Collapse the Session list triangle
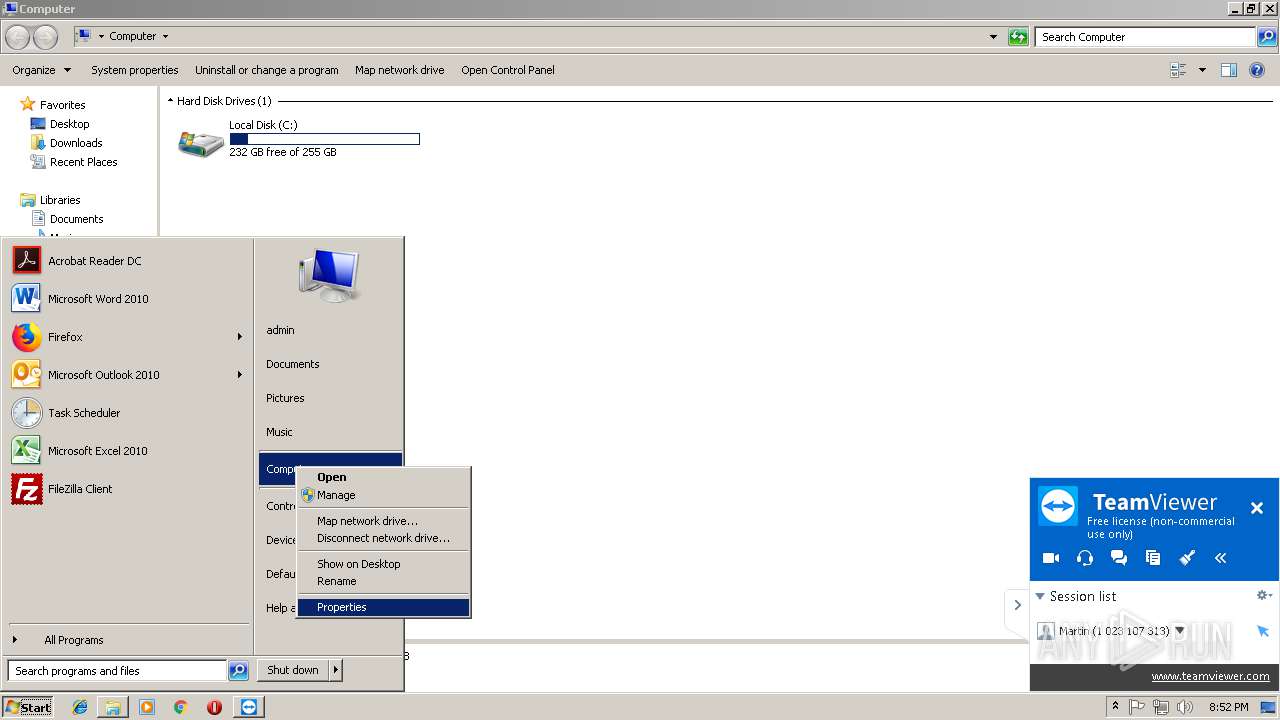This screenshot has width=1280, height=720. pyautogui.click(x=1040, y=596)
